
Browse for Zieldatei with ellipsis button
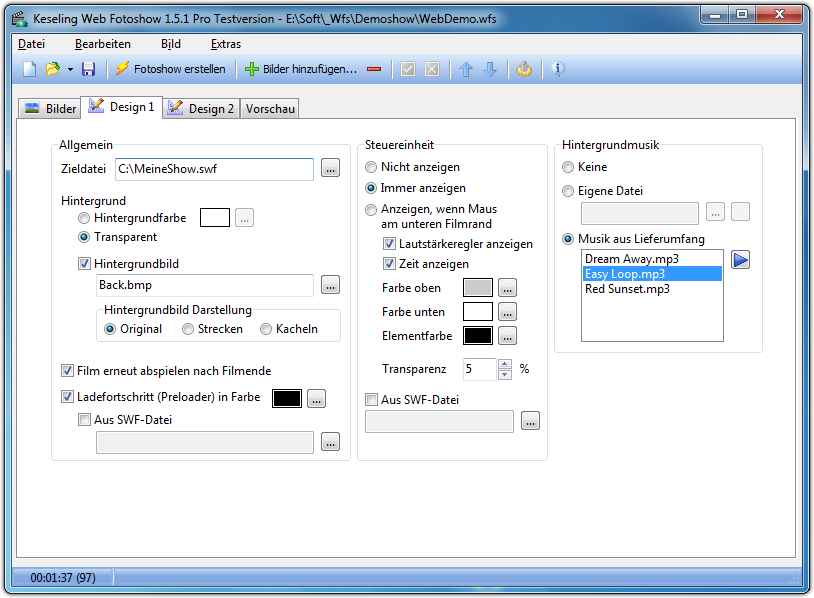[330, 169]
